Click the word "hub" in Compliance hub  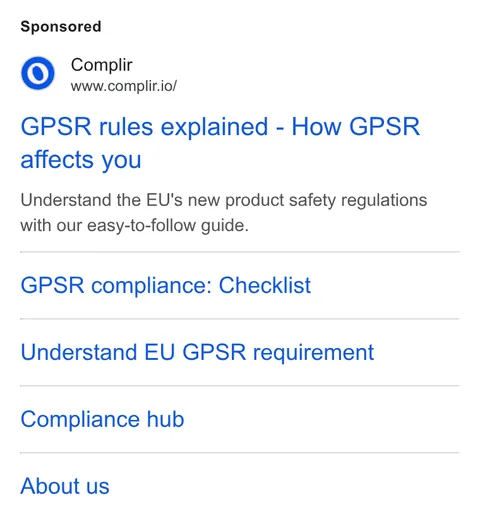click(x=166, y=419)
